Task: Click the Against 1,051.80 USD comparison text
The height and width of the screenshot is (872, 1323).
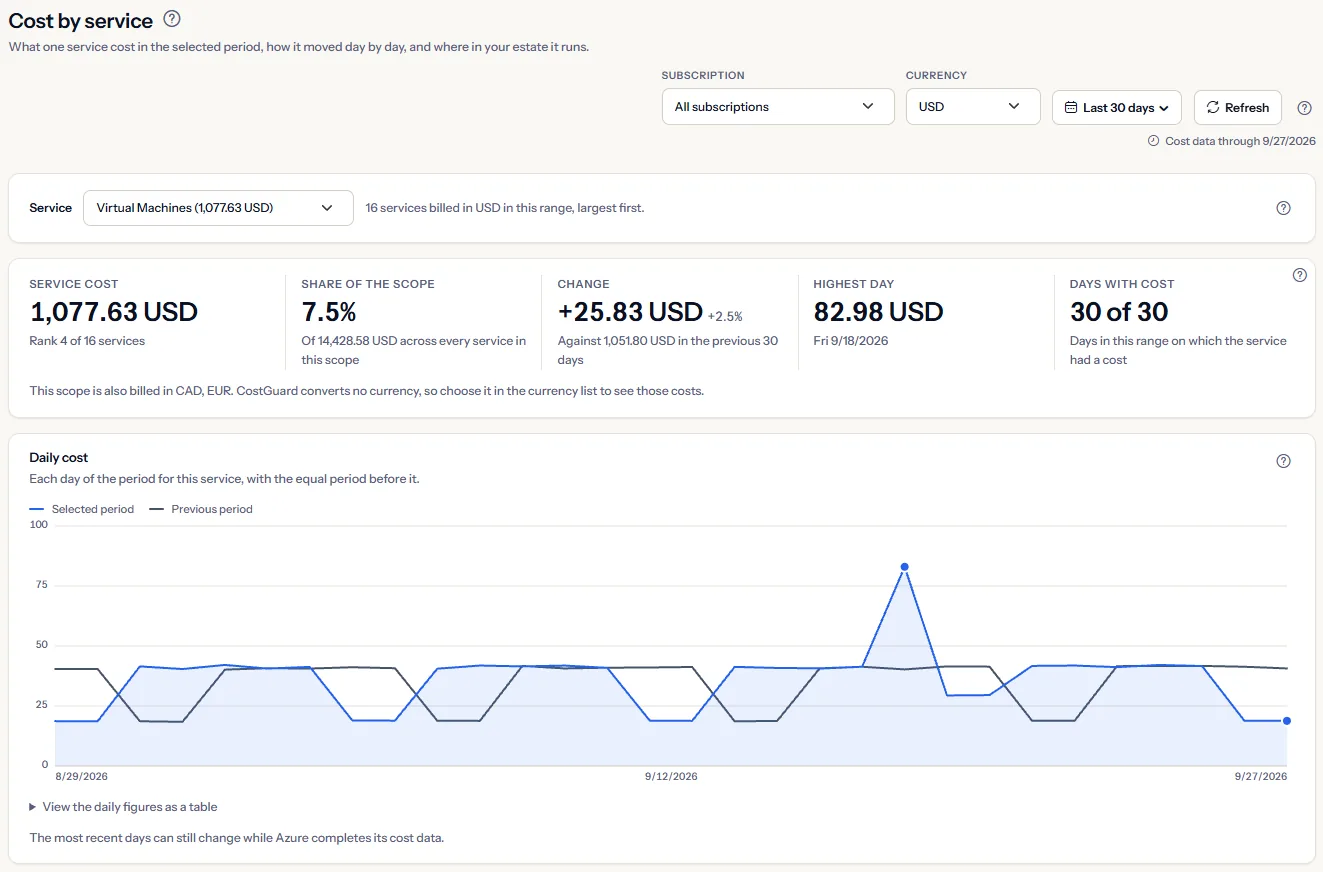Action: pos(668,350)
